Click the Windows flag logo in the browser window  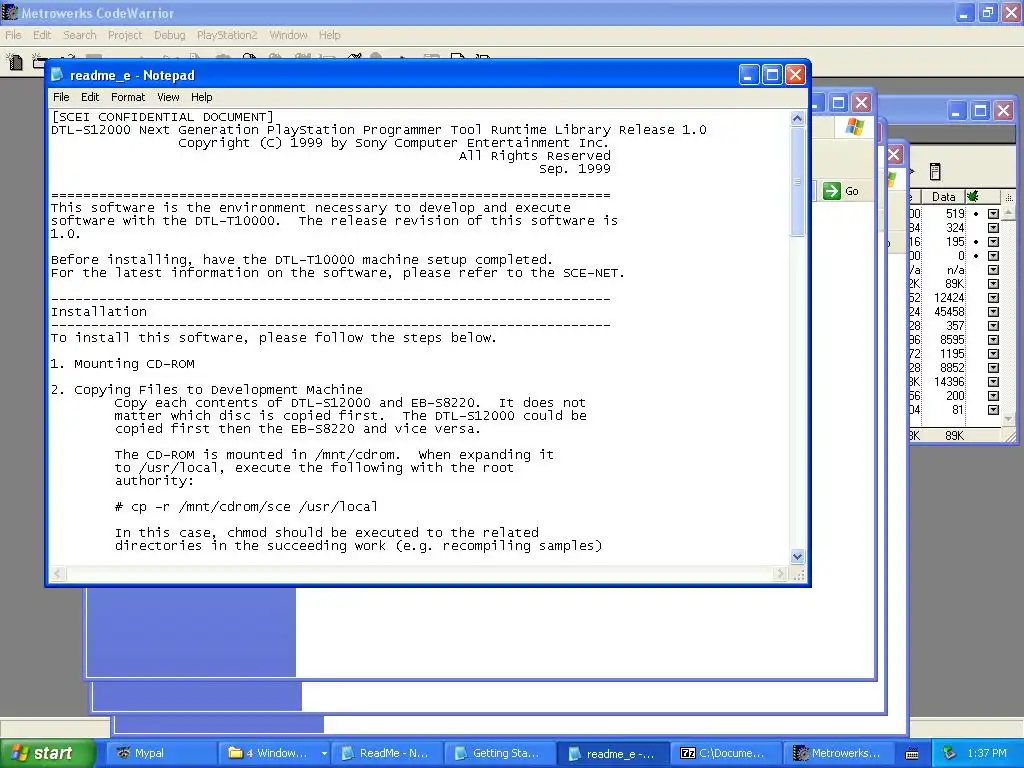(x=854, y=126)
